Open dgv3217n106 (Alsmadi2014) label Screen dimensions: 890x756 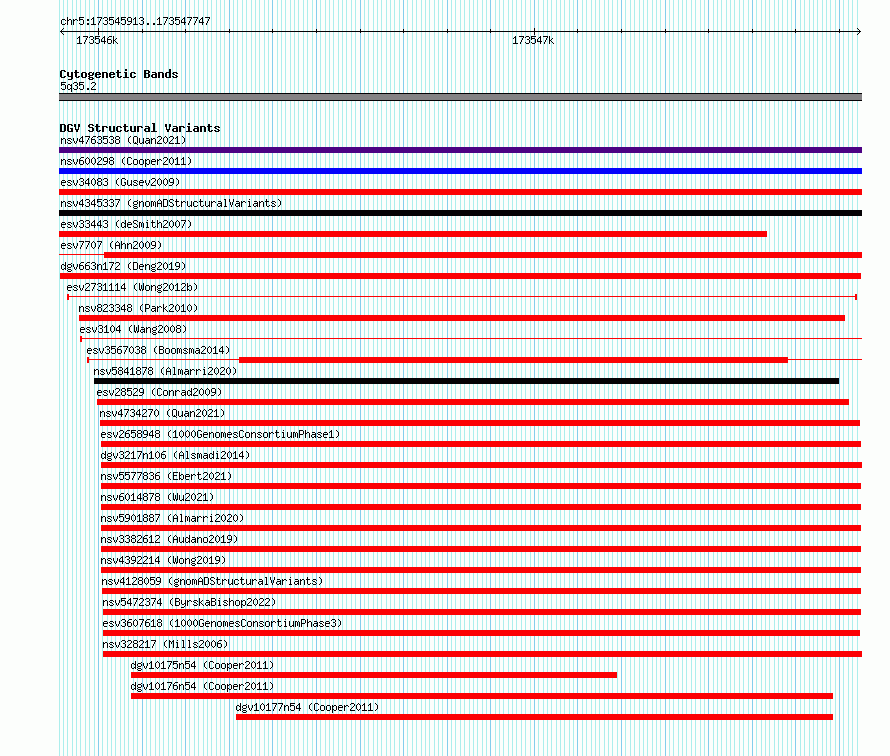(x=175, y=455)
